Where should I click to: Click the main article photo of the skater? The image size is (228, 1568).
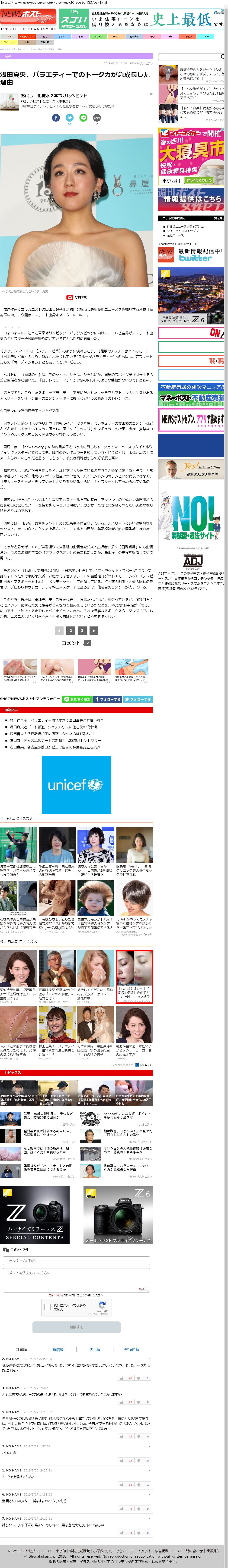pyautogui.click(x=76, y=211)
